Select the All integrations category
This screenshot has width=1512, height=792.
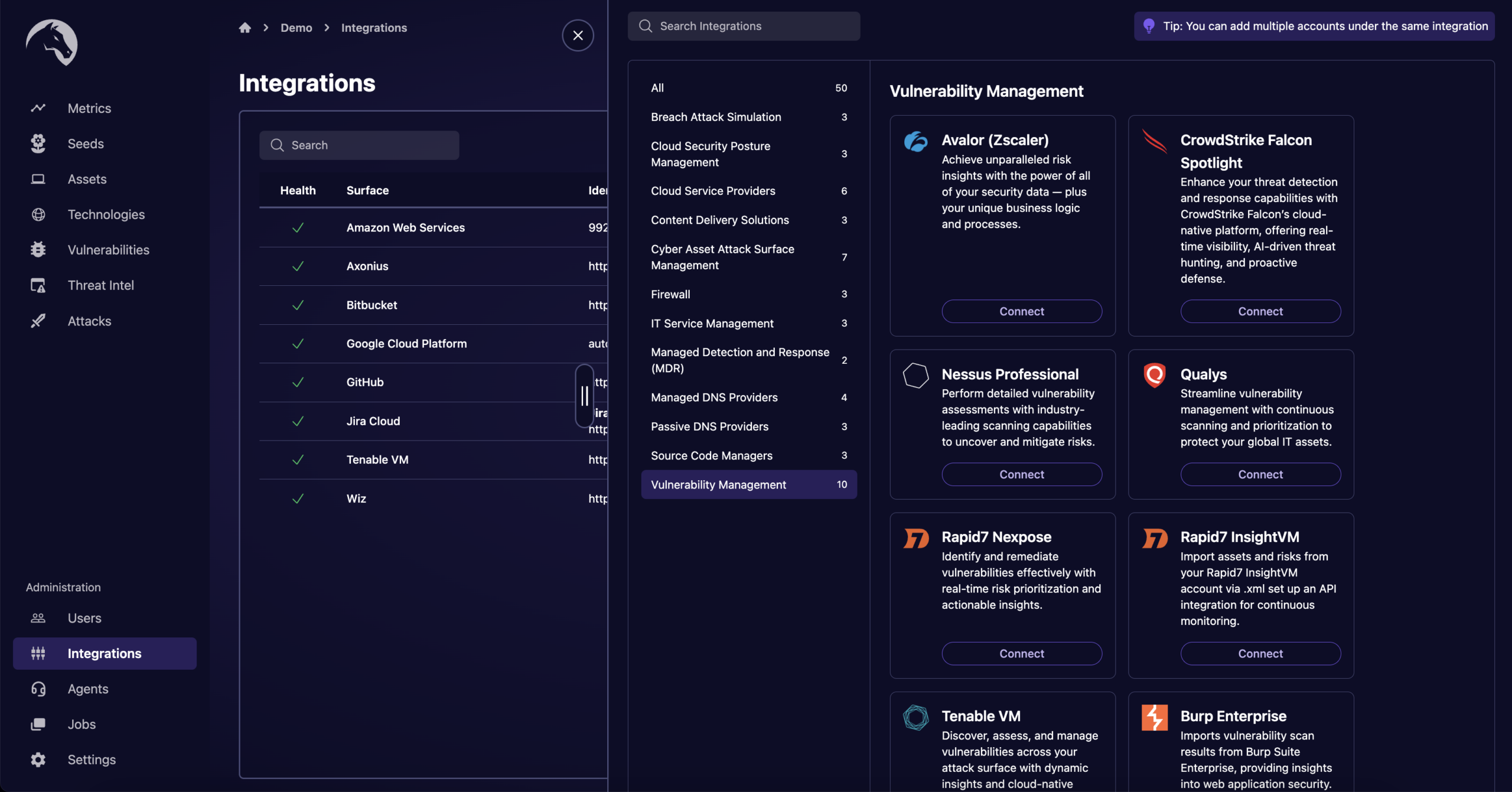[x=749, y=88]
